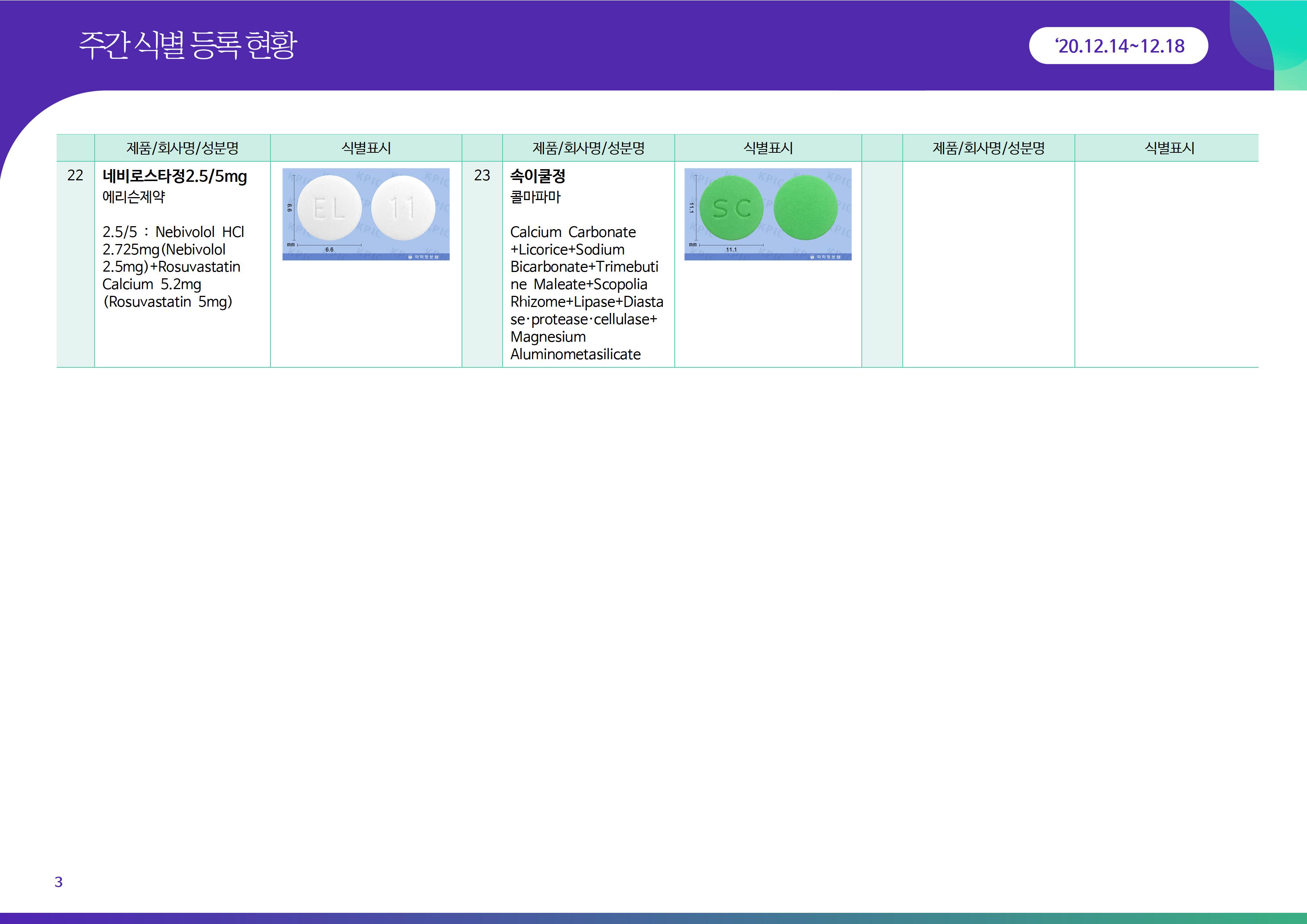Click product name 속이쿨정
Image resolution: width=1307 pixels, height=924 pixels.
(537, 177)
